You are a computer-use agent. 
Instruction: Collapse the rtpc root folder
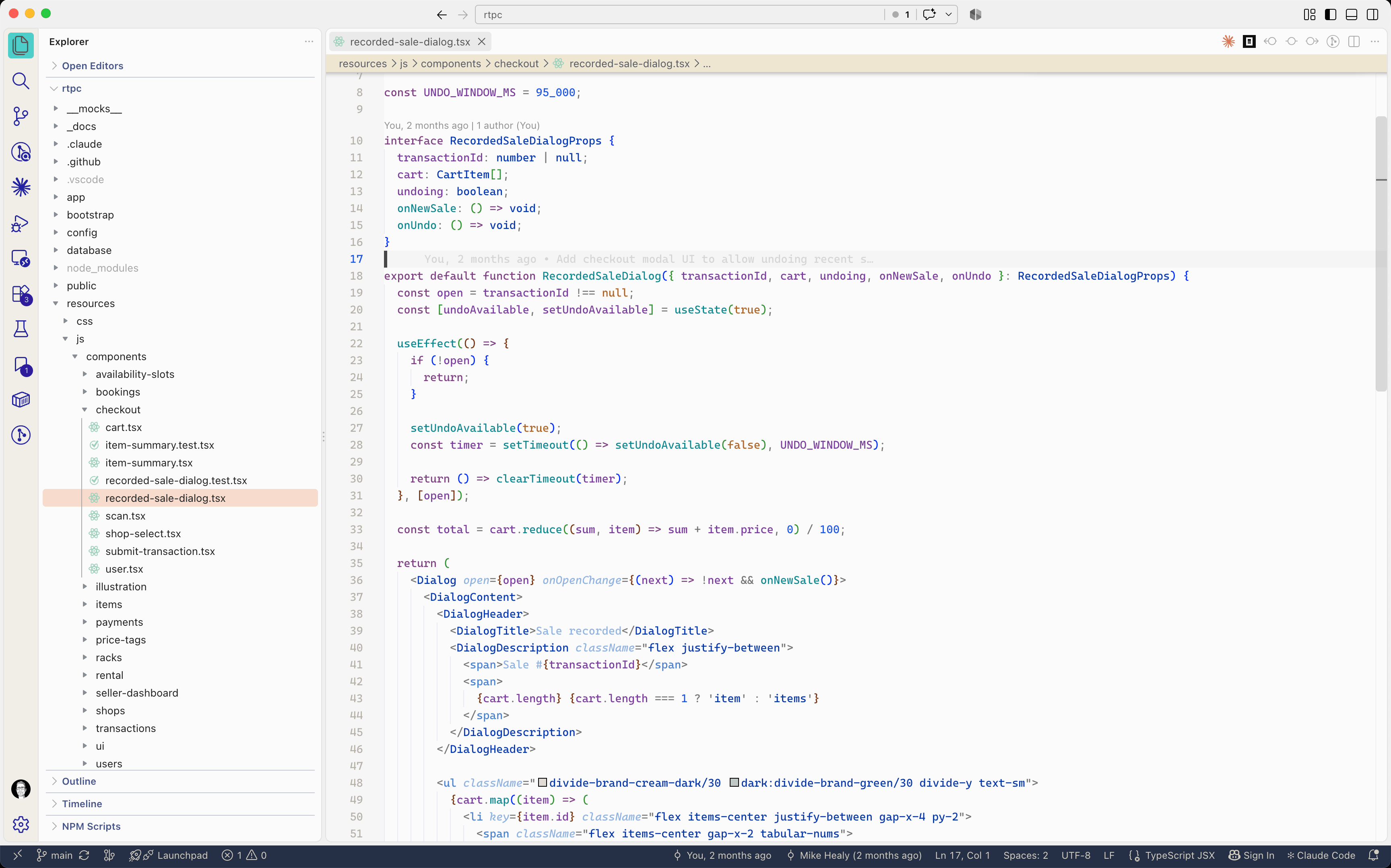point(180,89)
